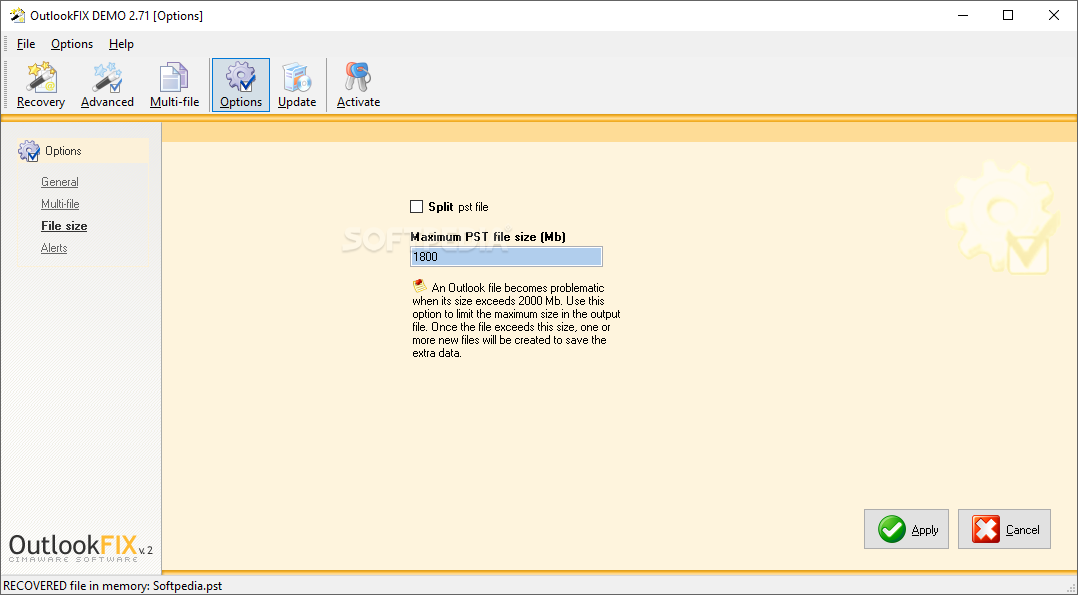The width and height of the screenshot is (1078, 595).
Task: Click the OutlookFIX app icon in the title bar
Action: pyautogui.click(x=16, y=15)
